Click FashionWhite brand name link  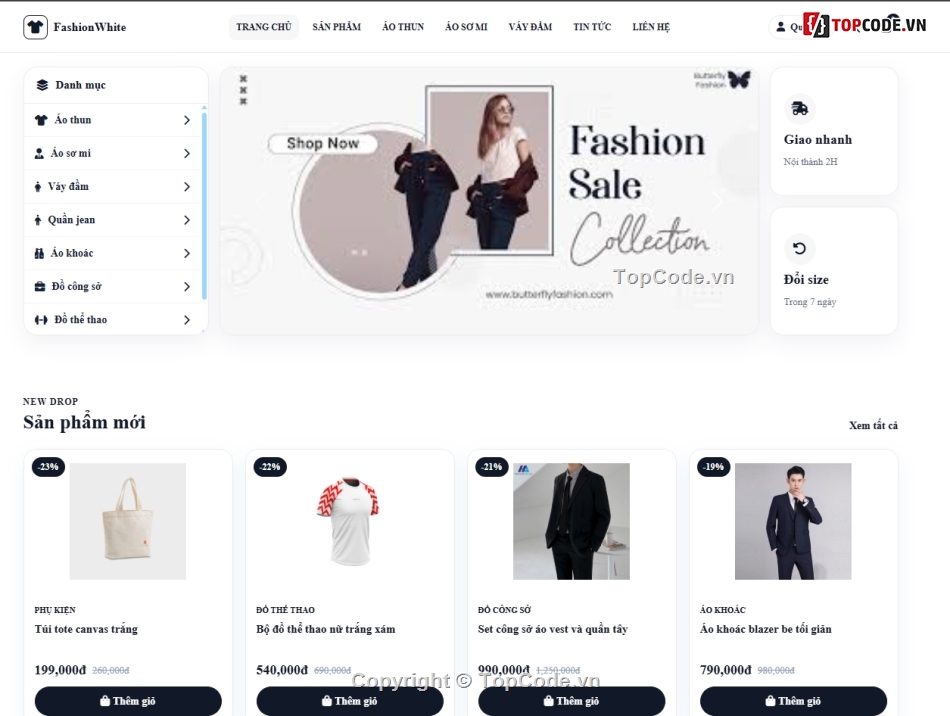(x=90, y=27)
